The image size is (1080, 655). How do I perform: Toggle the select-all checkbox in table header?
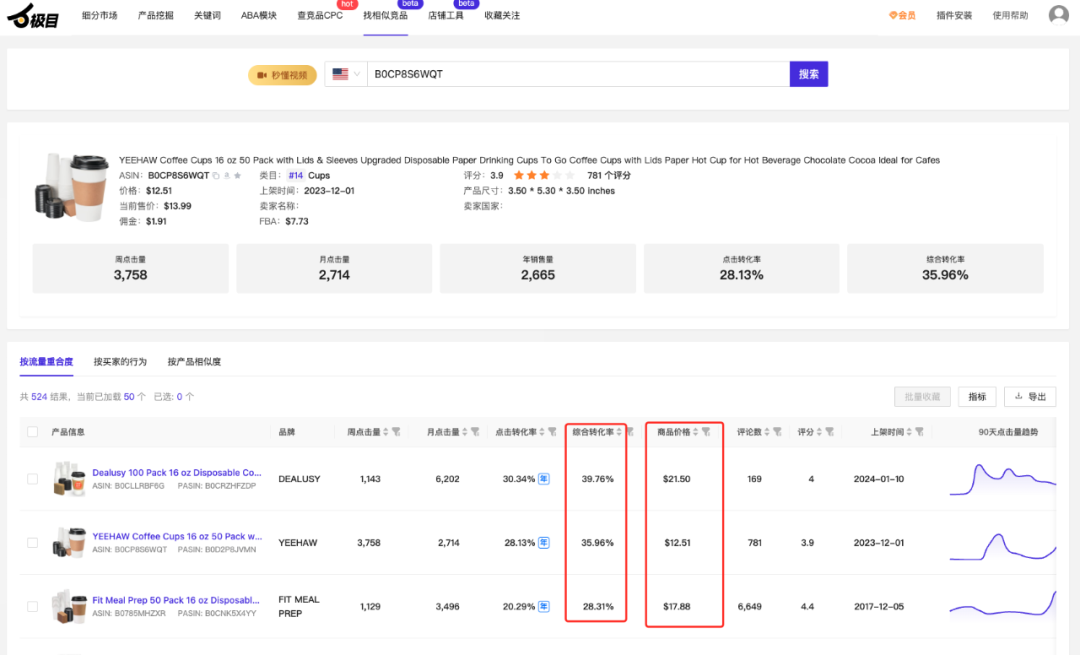33,432
